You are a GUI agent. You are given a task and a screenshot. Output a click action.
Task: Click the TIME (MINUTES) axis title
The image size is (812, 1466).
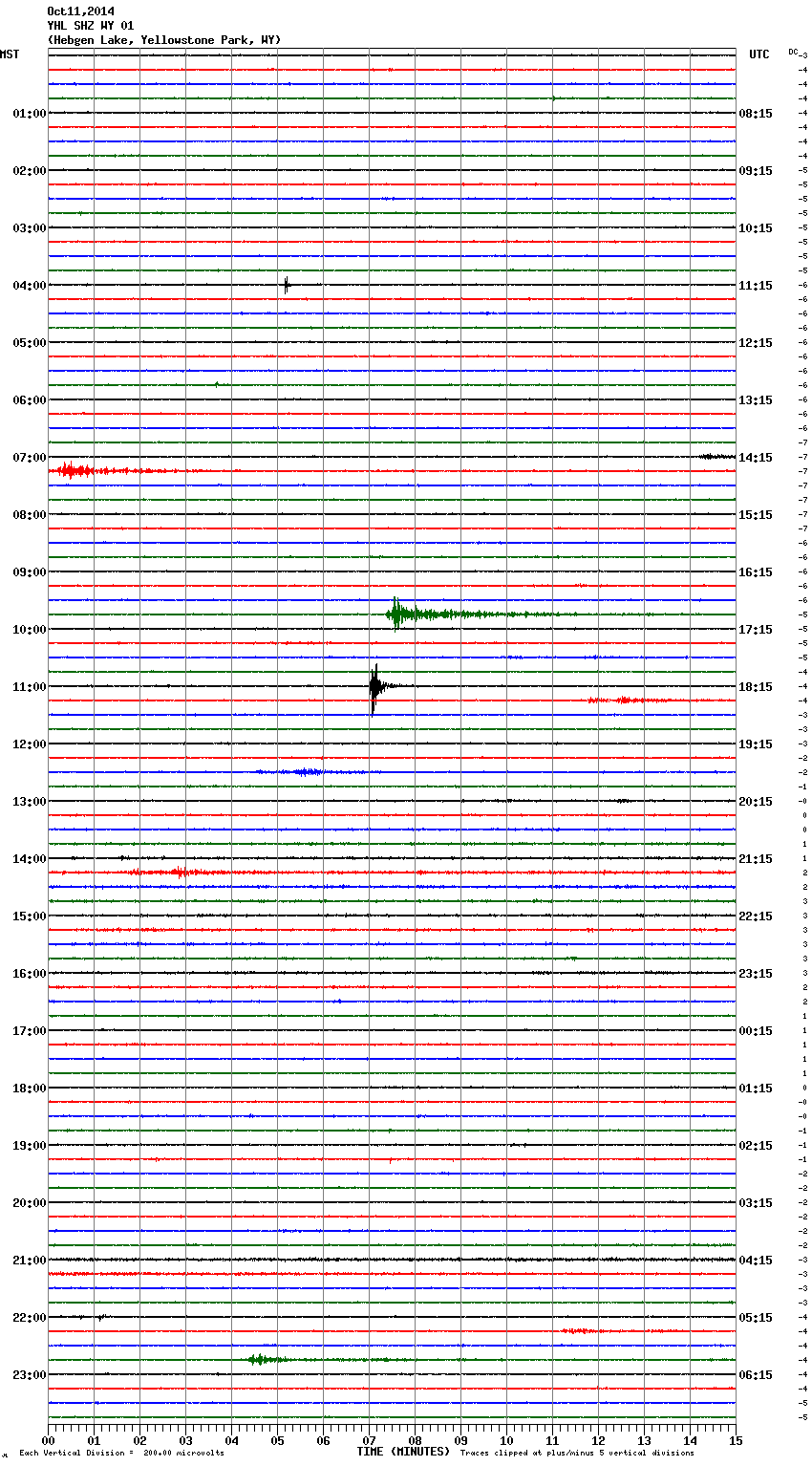point(403,1452)
